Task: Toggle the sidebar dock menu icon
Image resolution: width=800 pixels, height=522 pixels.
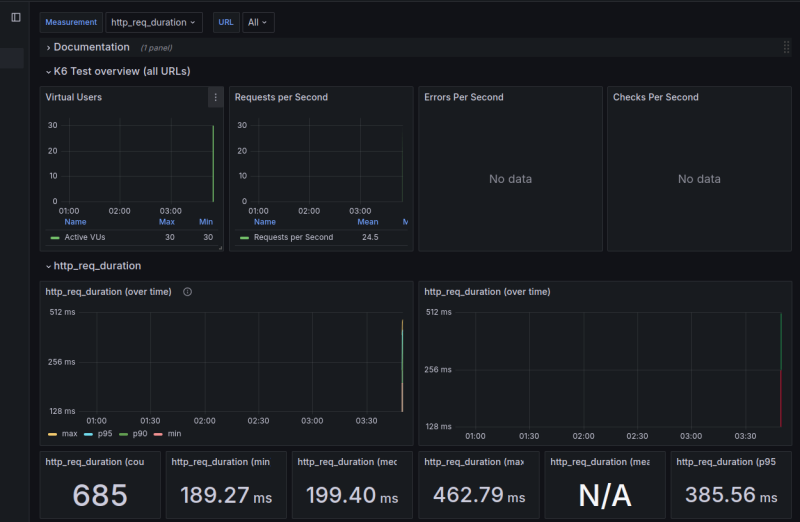Action: pos(15,17)
